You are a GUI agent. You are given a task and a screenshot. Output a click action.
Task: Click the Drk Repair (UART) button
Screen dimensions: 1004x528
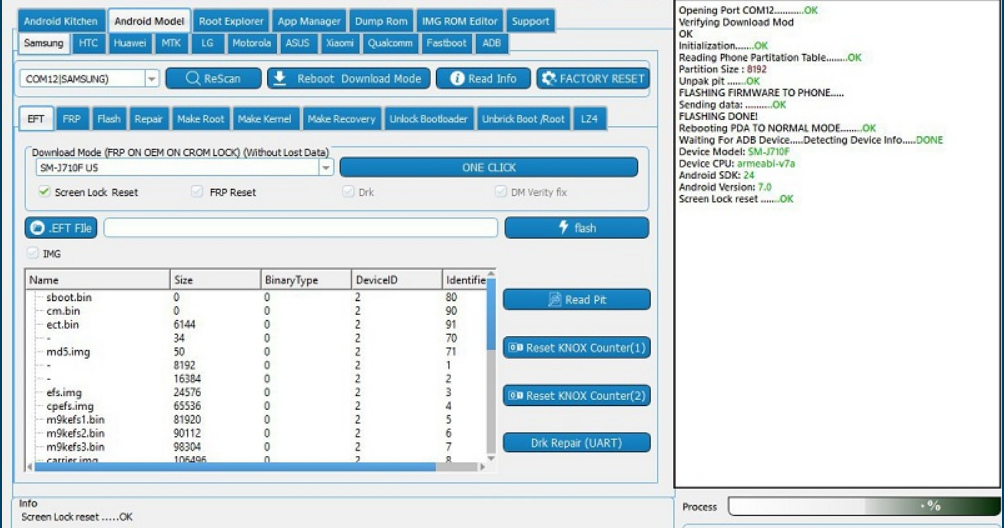(x=576, y=442)
